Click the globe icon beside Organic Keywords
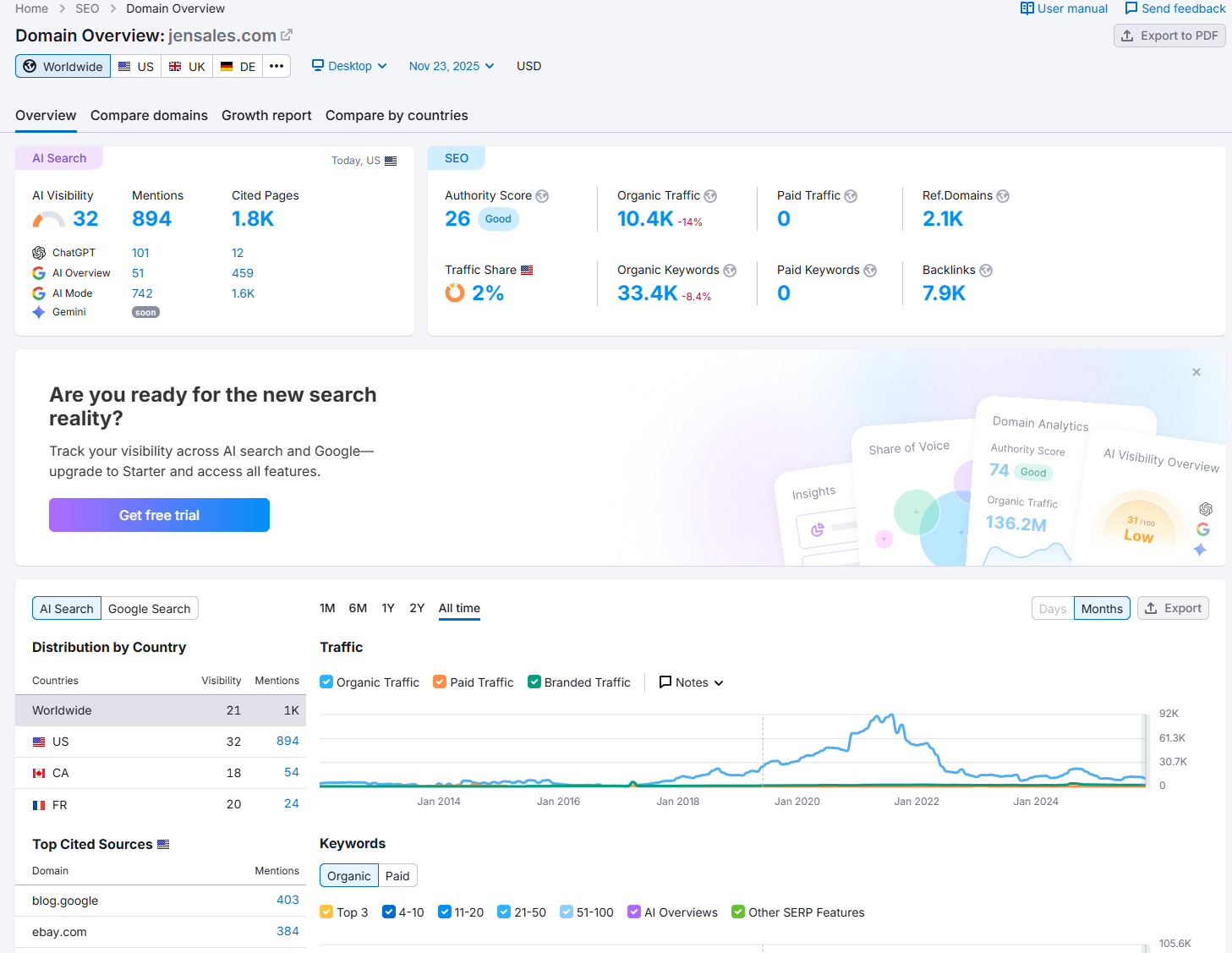Image resolution: width=1232 pixels, height=953 pixels. (x=730, y=271)
